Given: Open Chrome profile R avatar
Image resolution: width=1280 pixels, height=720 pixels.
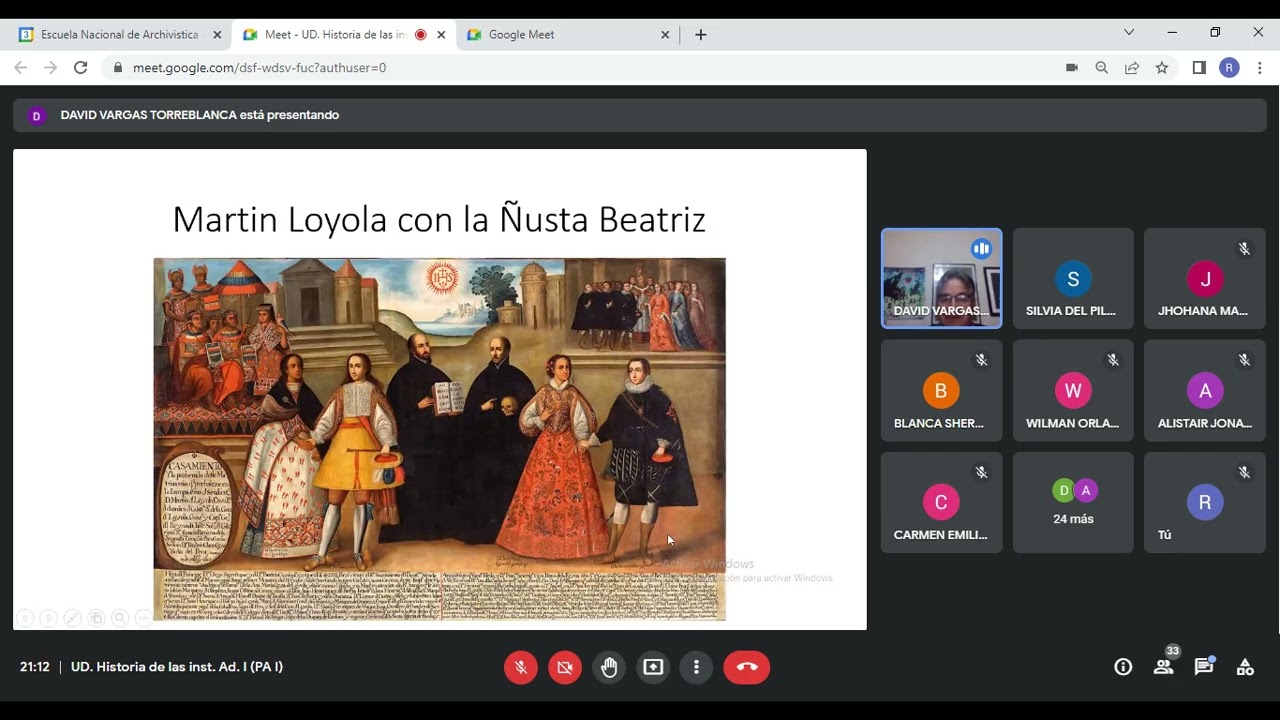Looking at the screenshot, I should click(x=1230, y=68).
